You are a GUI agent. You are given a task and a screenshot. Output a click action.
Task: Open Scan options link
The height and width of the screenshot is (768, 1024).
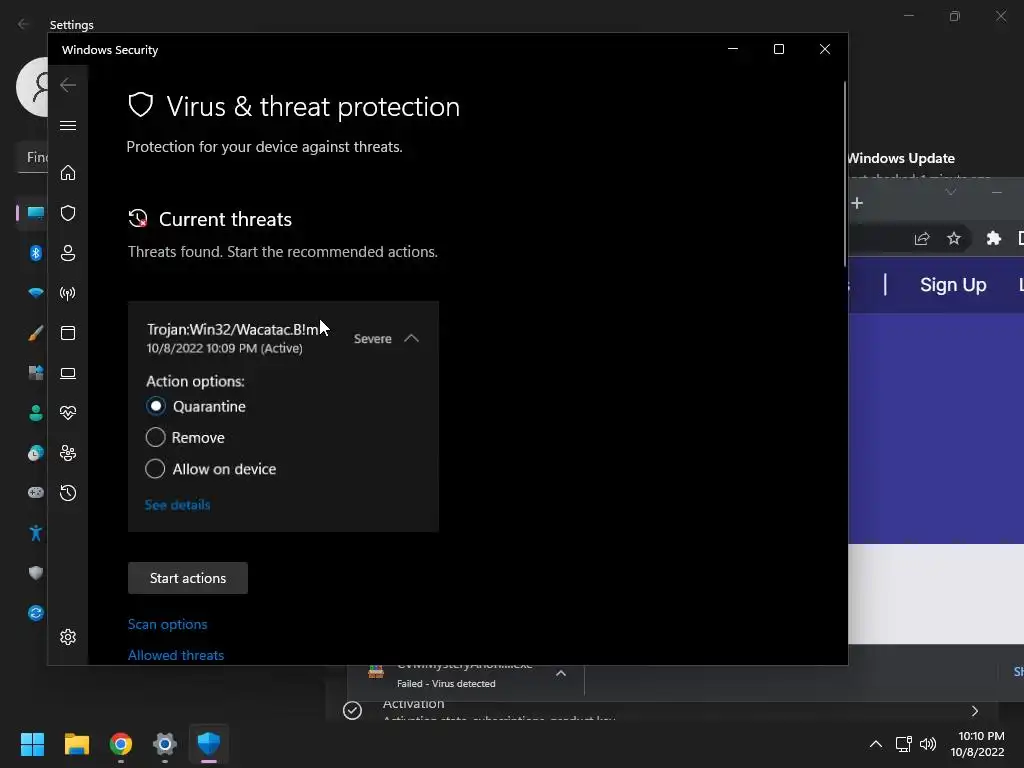pos(167,624)
